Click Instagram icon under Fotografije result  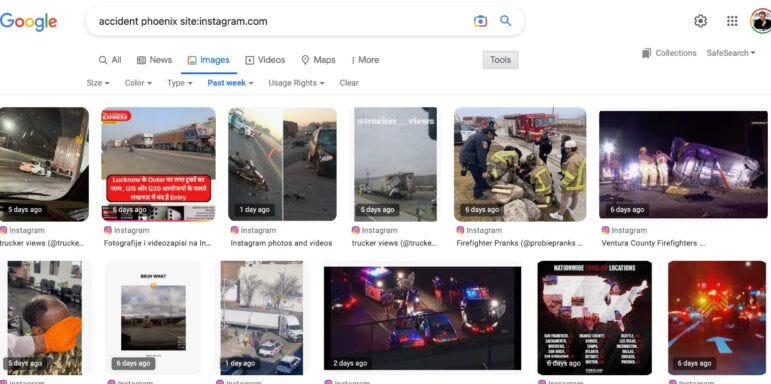point(108,230)
